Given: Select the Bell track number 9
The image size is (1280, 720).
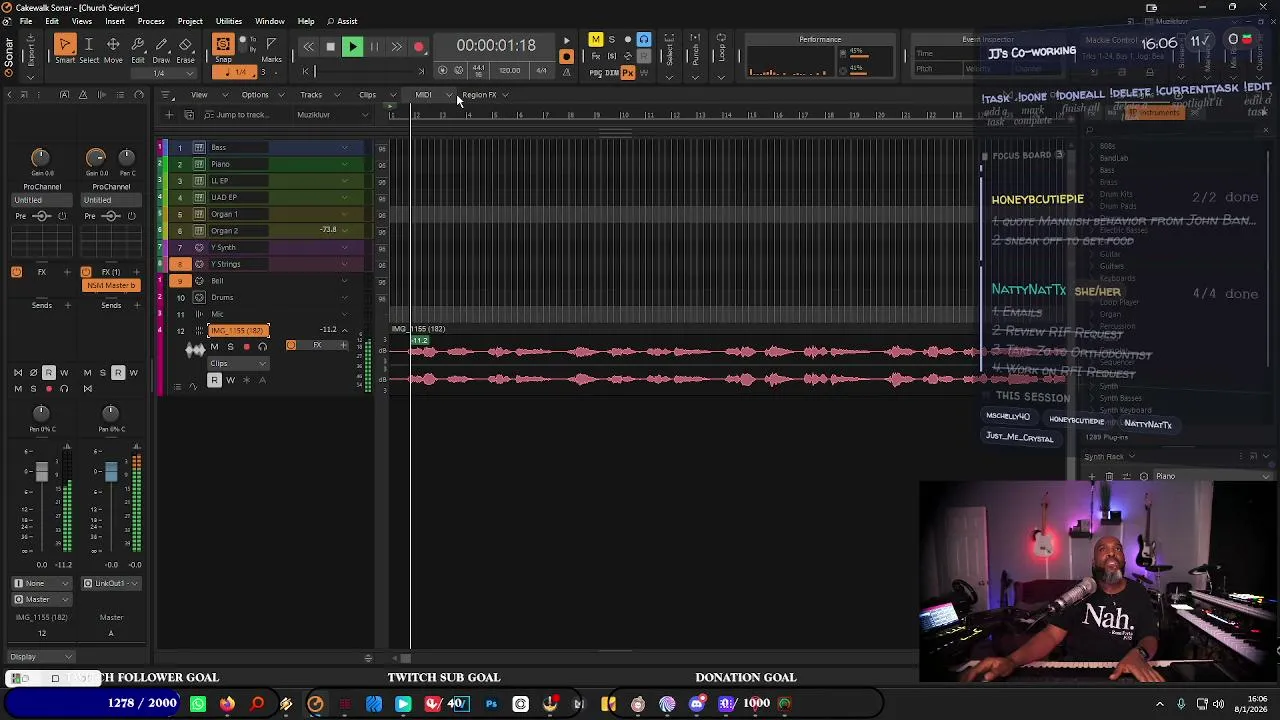Looking at the screenshot, I should (180, 281).
